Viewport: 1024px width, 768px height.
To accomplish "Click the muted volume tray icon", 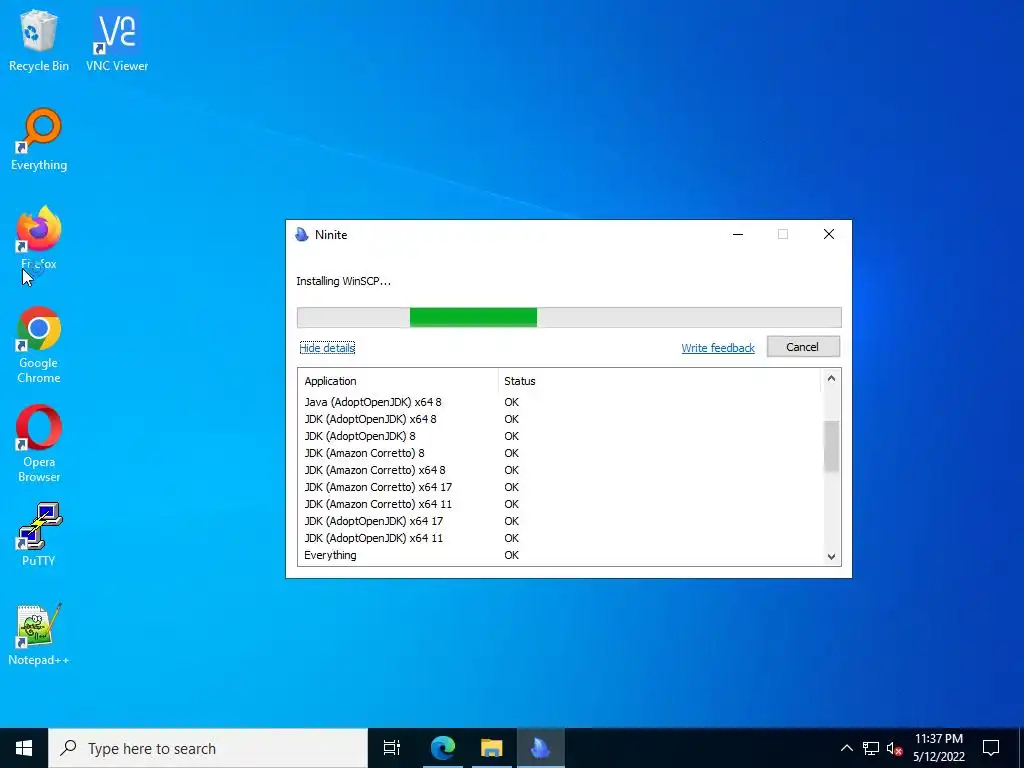I will [x=894, y=748].
